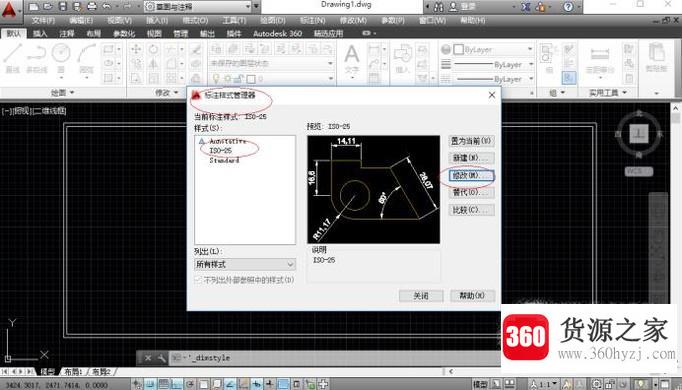Switch to the Autodesk 360 ribbon tab
The width and height of the screenshot is (682, 390).
pyautogui.click(x=277, y=33)
